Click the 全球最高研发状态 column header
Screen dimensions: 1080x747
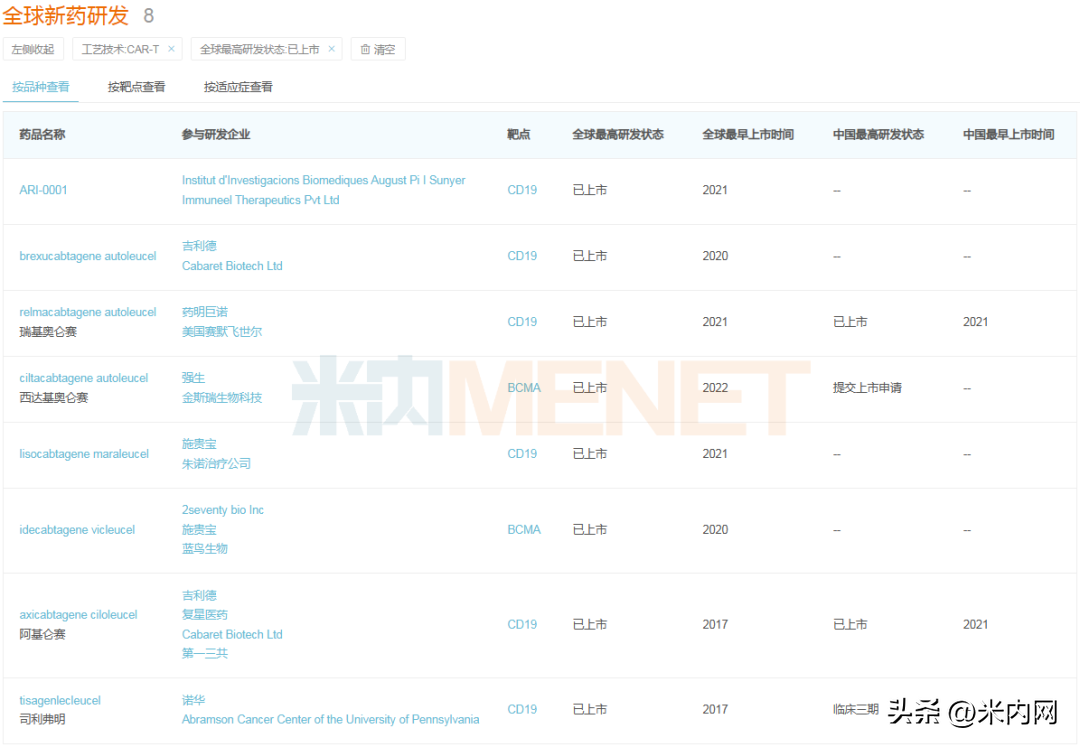pyautogui.click(x=618, y=134)
